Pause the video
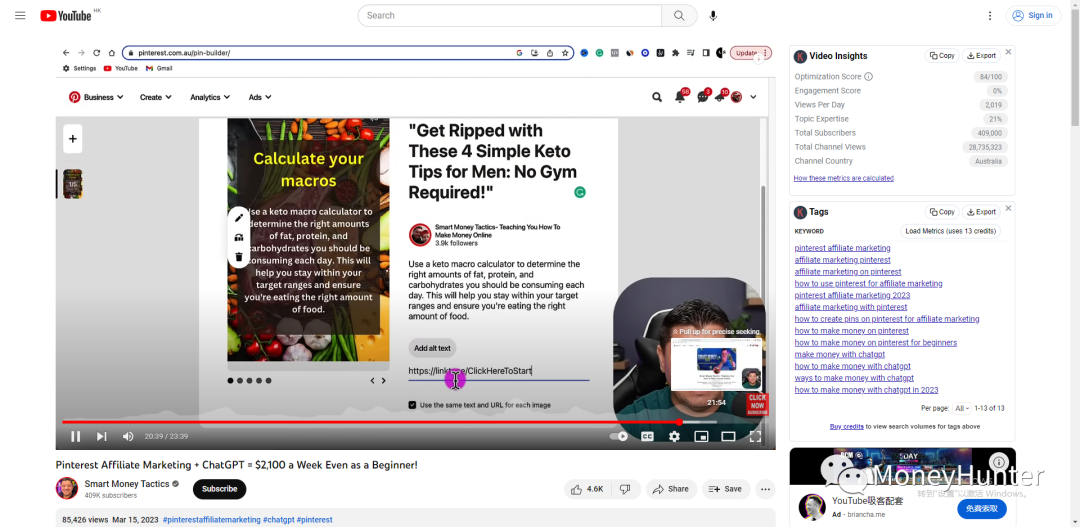The width and height of the screenshot is (1080, 527). [76, 436]
